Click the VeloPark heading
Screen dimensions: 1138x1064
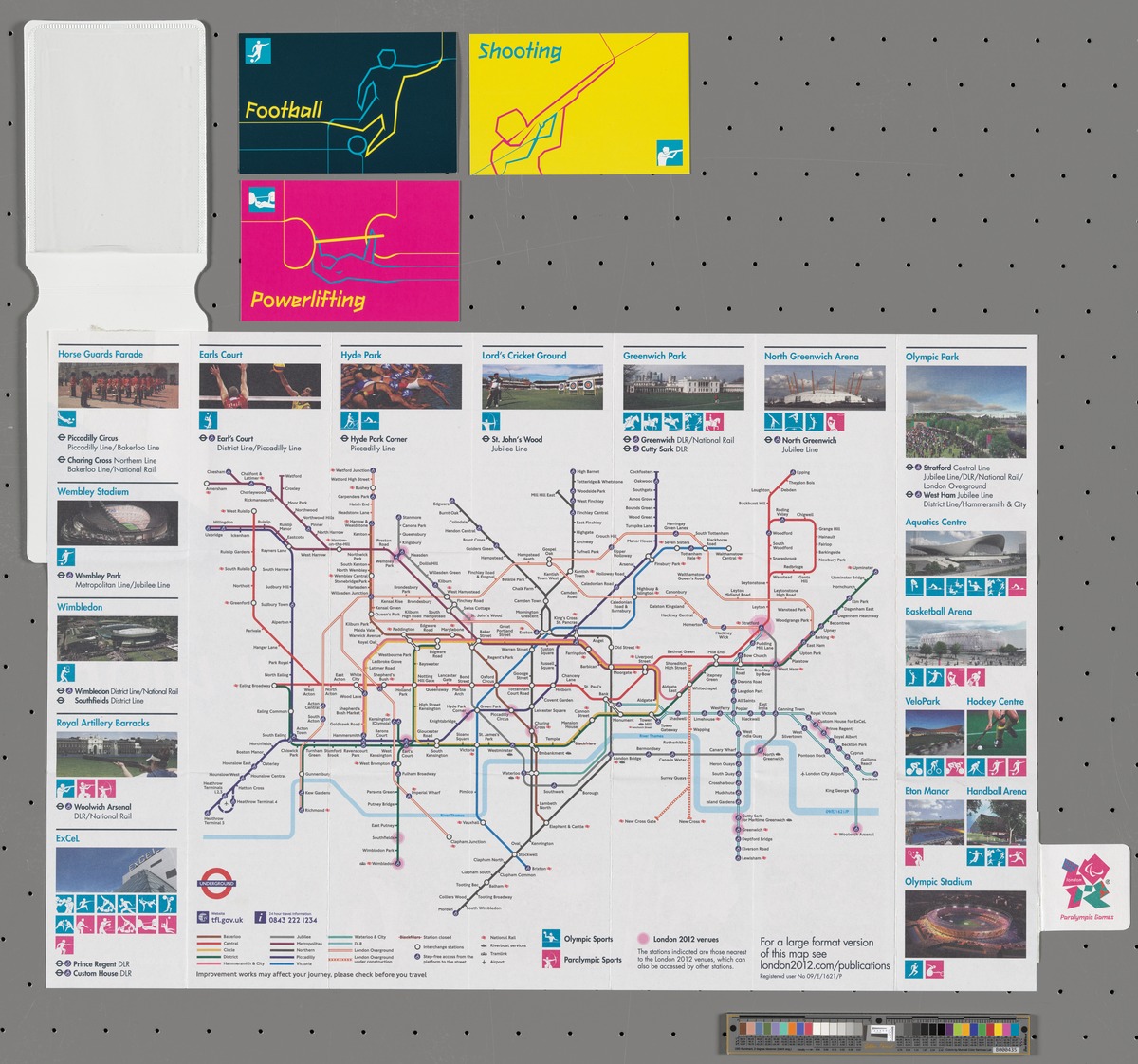pos(923,701)
